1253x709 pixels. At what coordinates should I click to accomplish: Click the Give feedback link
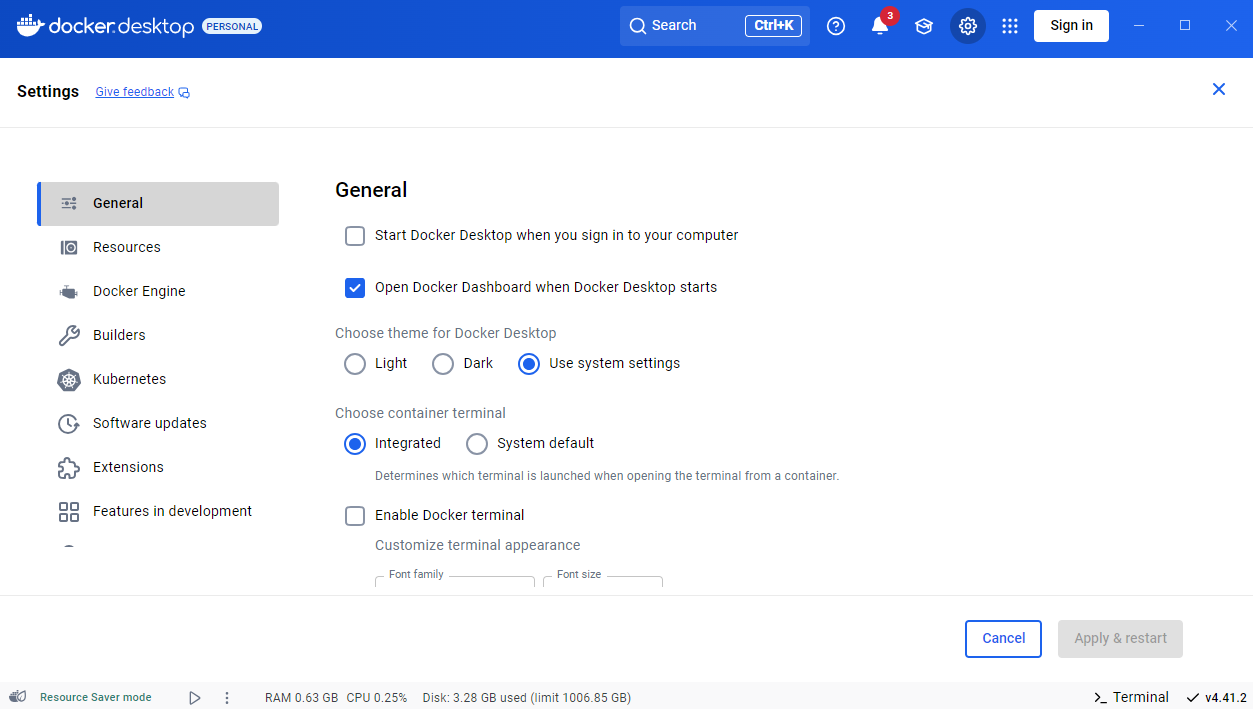[135, 92]
